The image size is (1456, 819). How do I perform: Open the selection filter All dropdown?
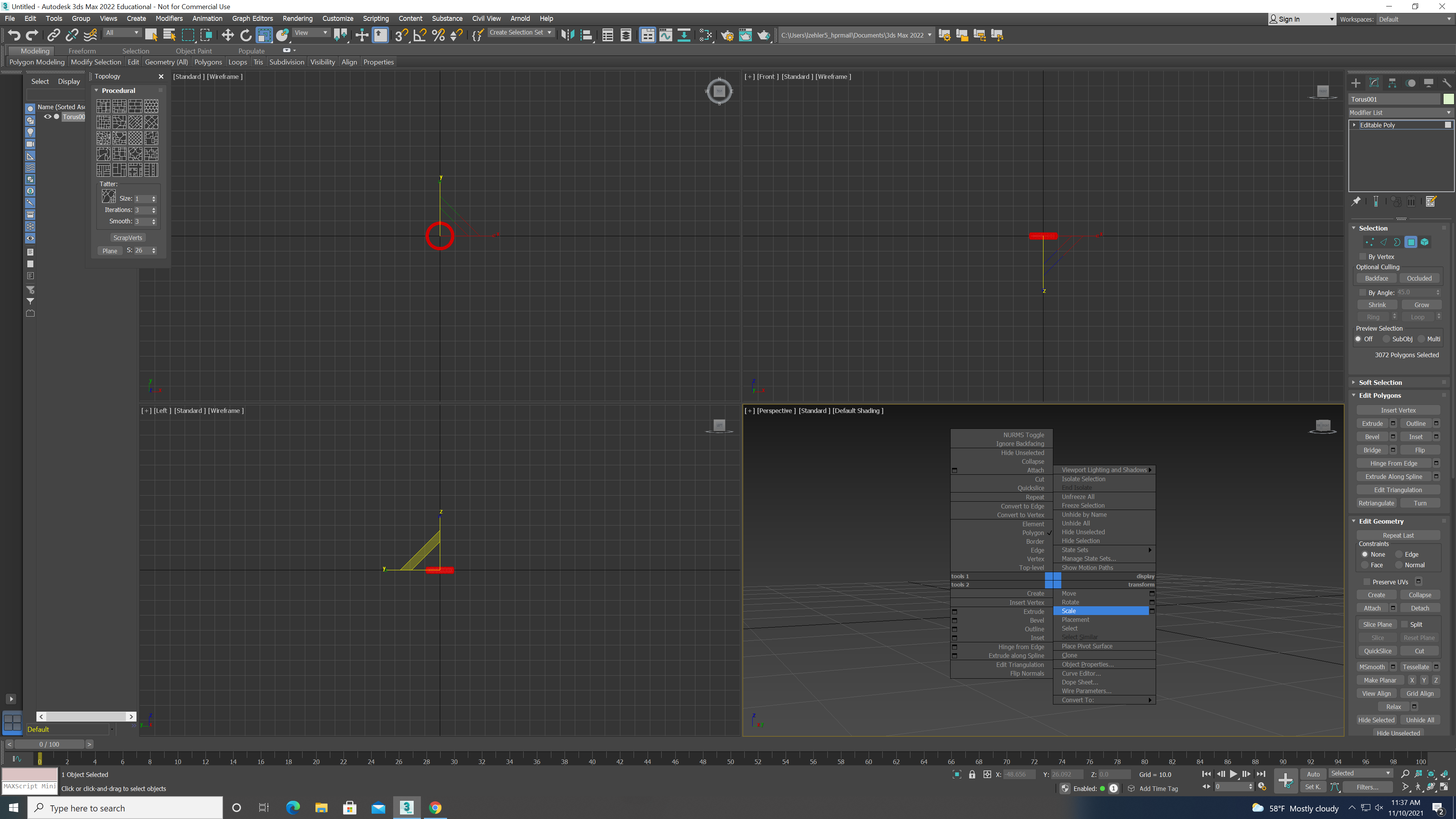(121, 32)
